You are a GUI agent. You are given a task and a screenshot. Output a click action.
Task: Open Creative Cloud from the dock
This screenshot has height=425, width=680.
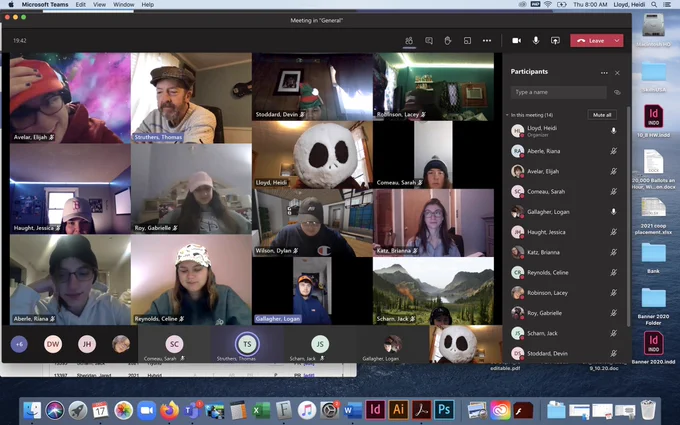(x=500, y=410)
